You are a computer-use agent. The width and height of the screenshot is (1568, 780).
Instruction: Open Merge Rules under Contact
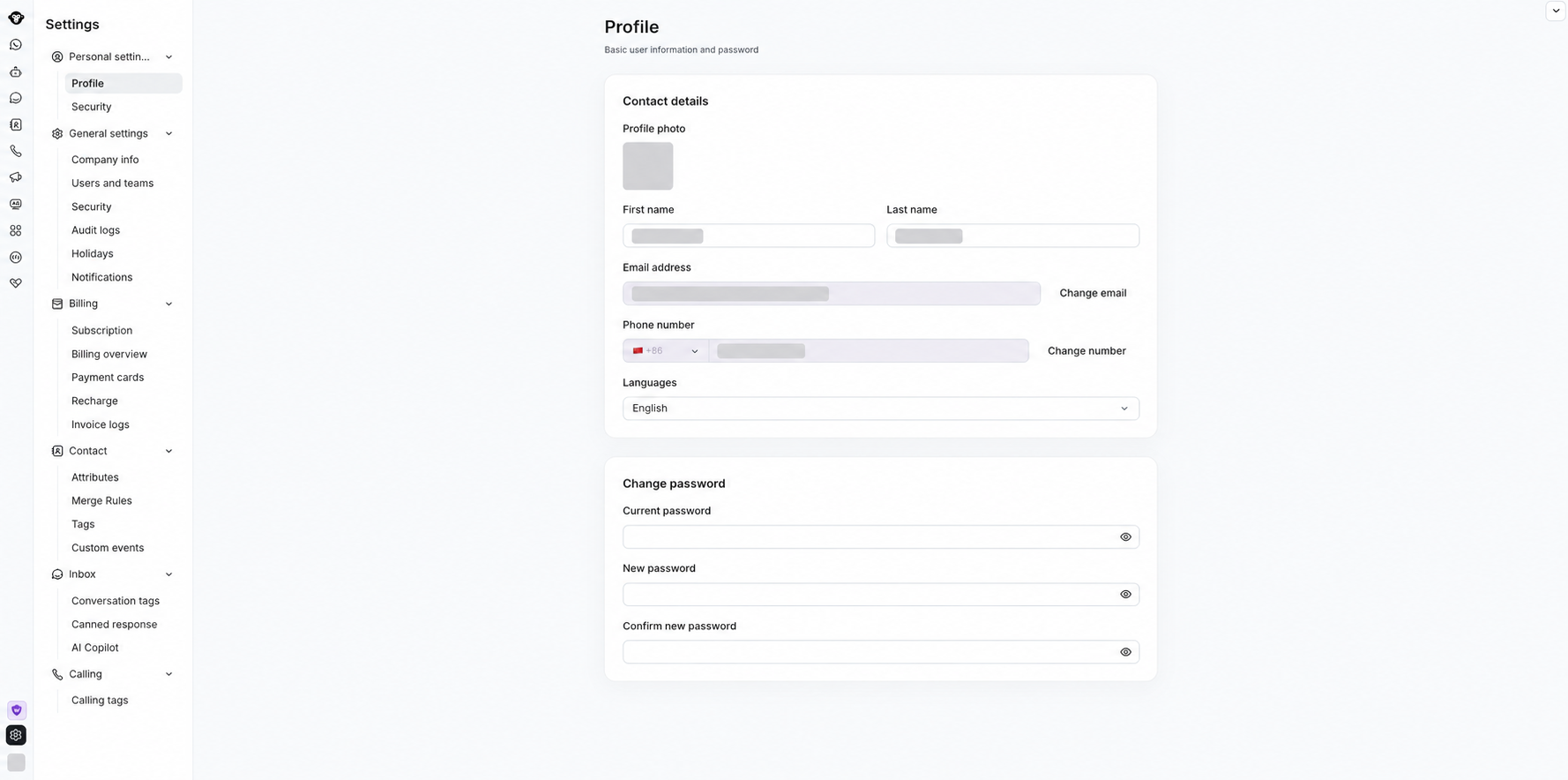click(101, 501)
